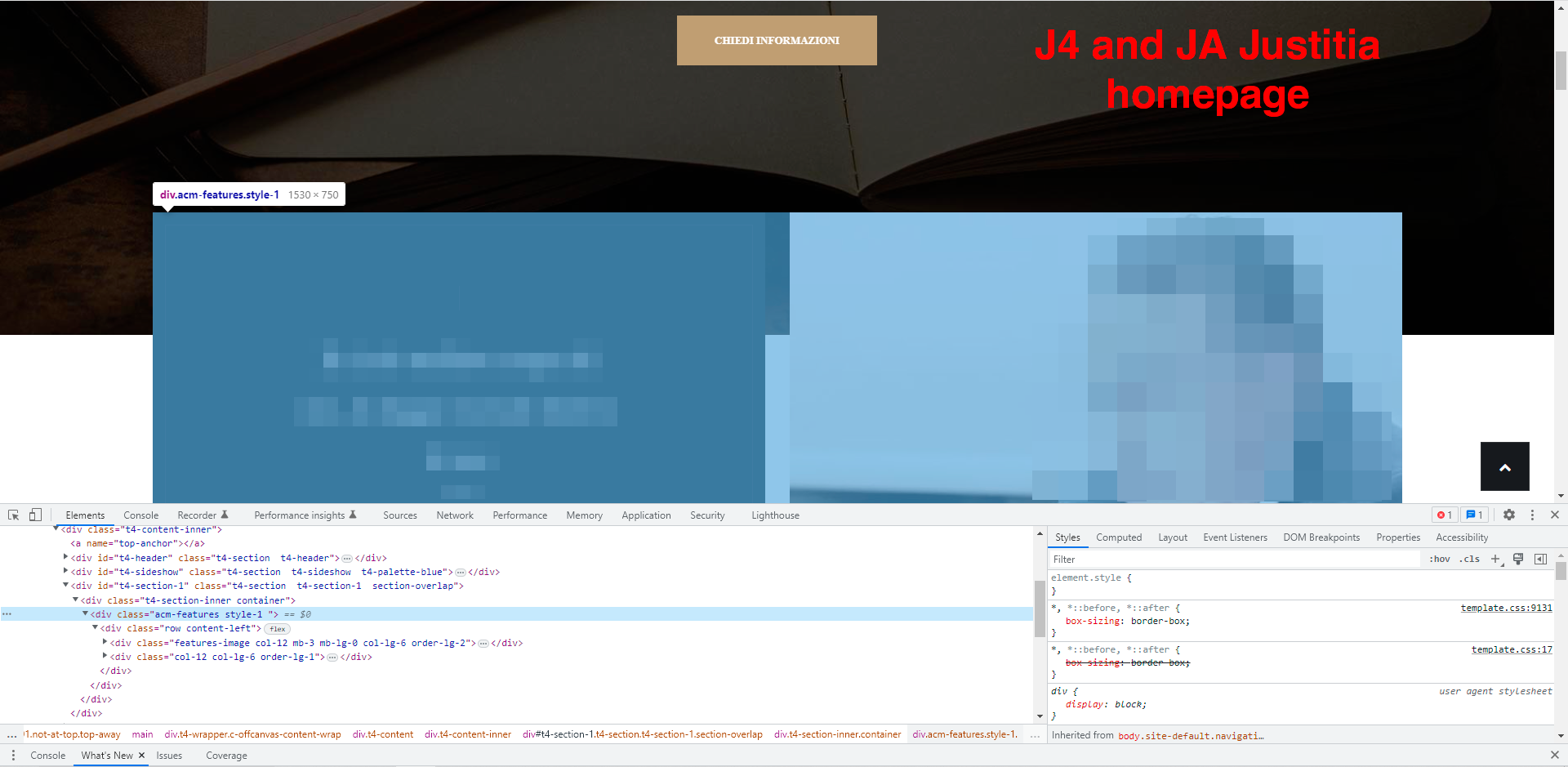Collapse the t4-section-inner container node

point(76,600)
